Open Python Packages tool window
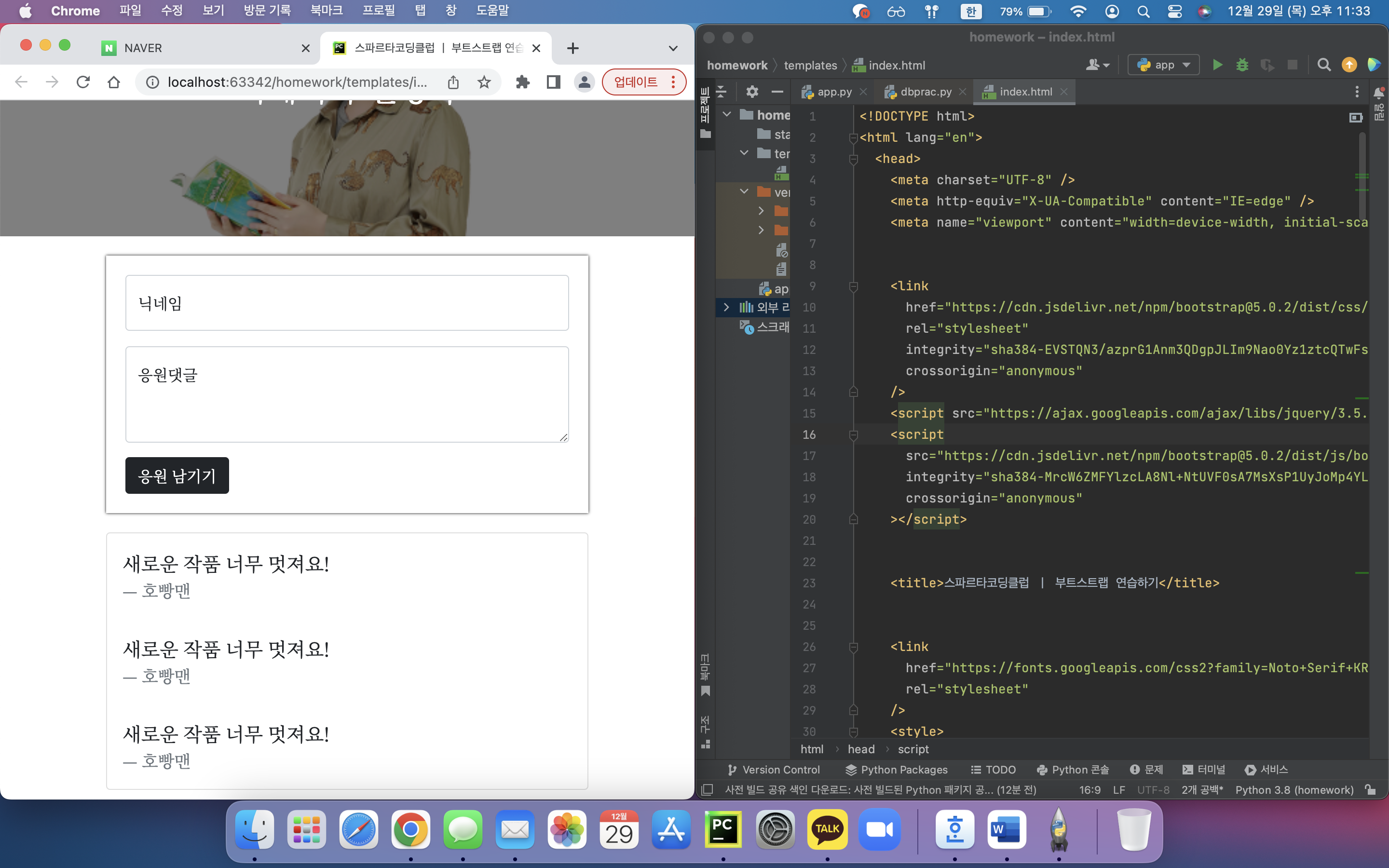The height and width of the screenshot is (868, 1389). 897,770
